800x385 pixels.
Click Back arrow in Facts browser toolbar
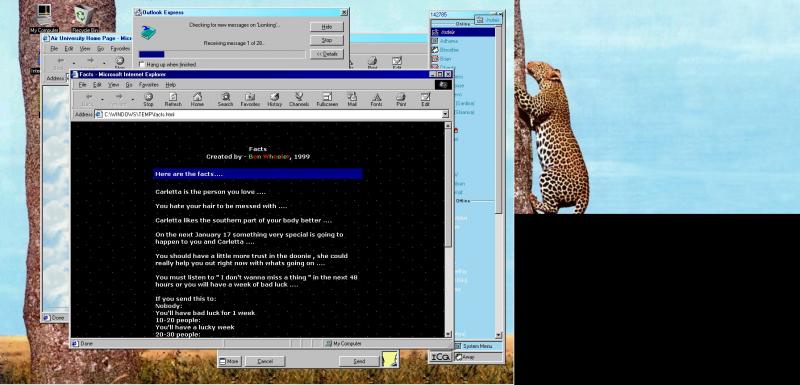tap(88, 99)
